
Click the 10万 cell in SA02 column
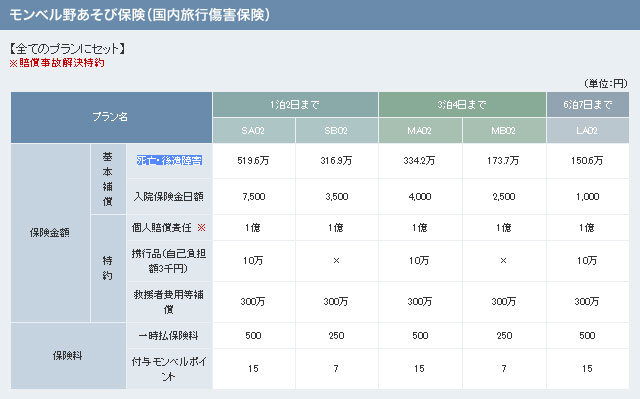253,261
